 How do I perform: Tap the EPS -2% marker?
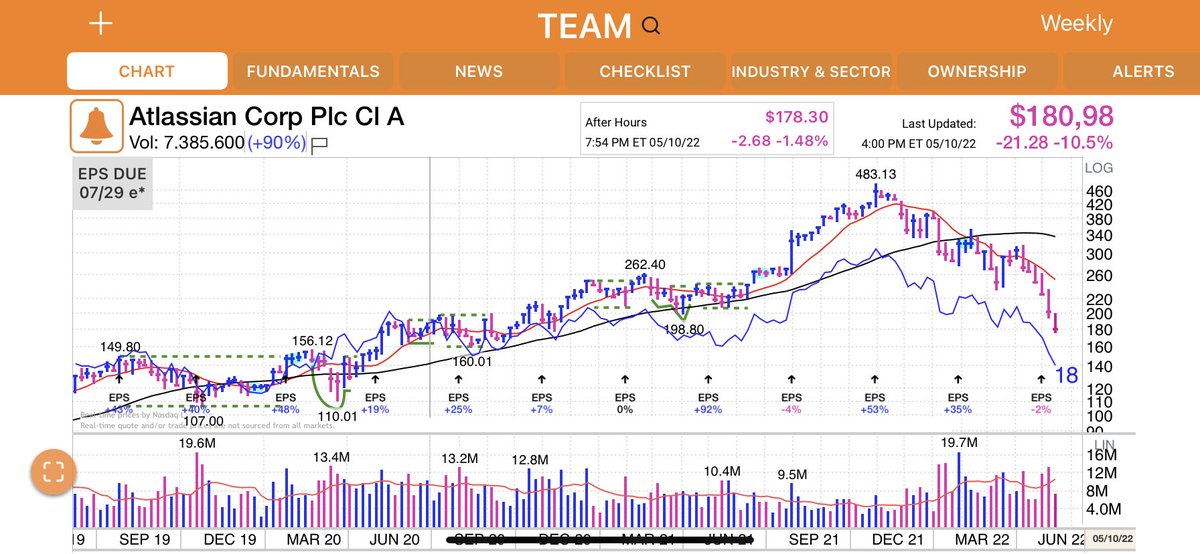click(x=1041, y=403)
